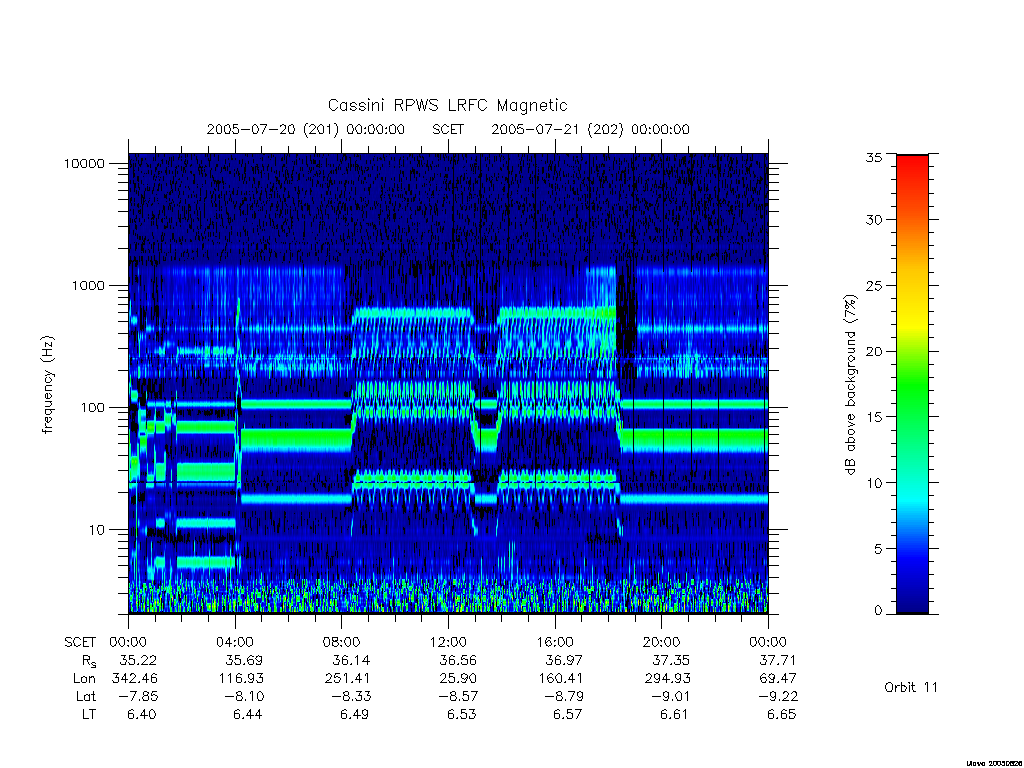Image resolution: width=1024 pixels, height=768 pixels.
Task: Click the 20:00 time tick label
Action: tap(661, 642)
